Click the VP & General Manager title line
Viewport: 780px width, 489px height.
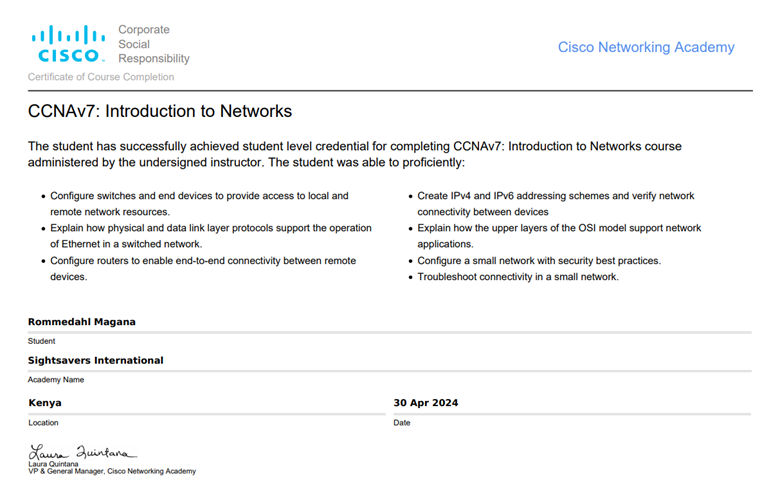click(112, 471)
